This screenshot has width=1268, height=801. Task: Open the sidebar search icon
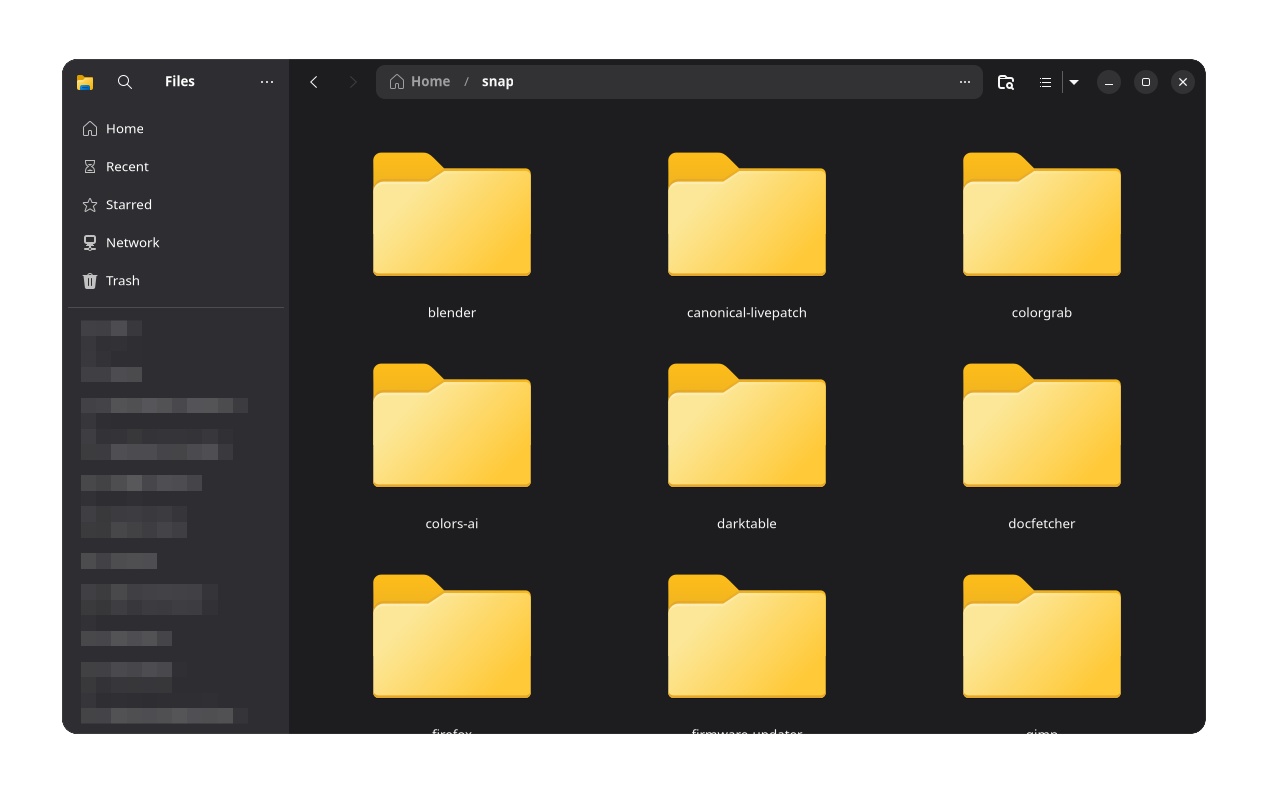(x=124, y=81)
